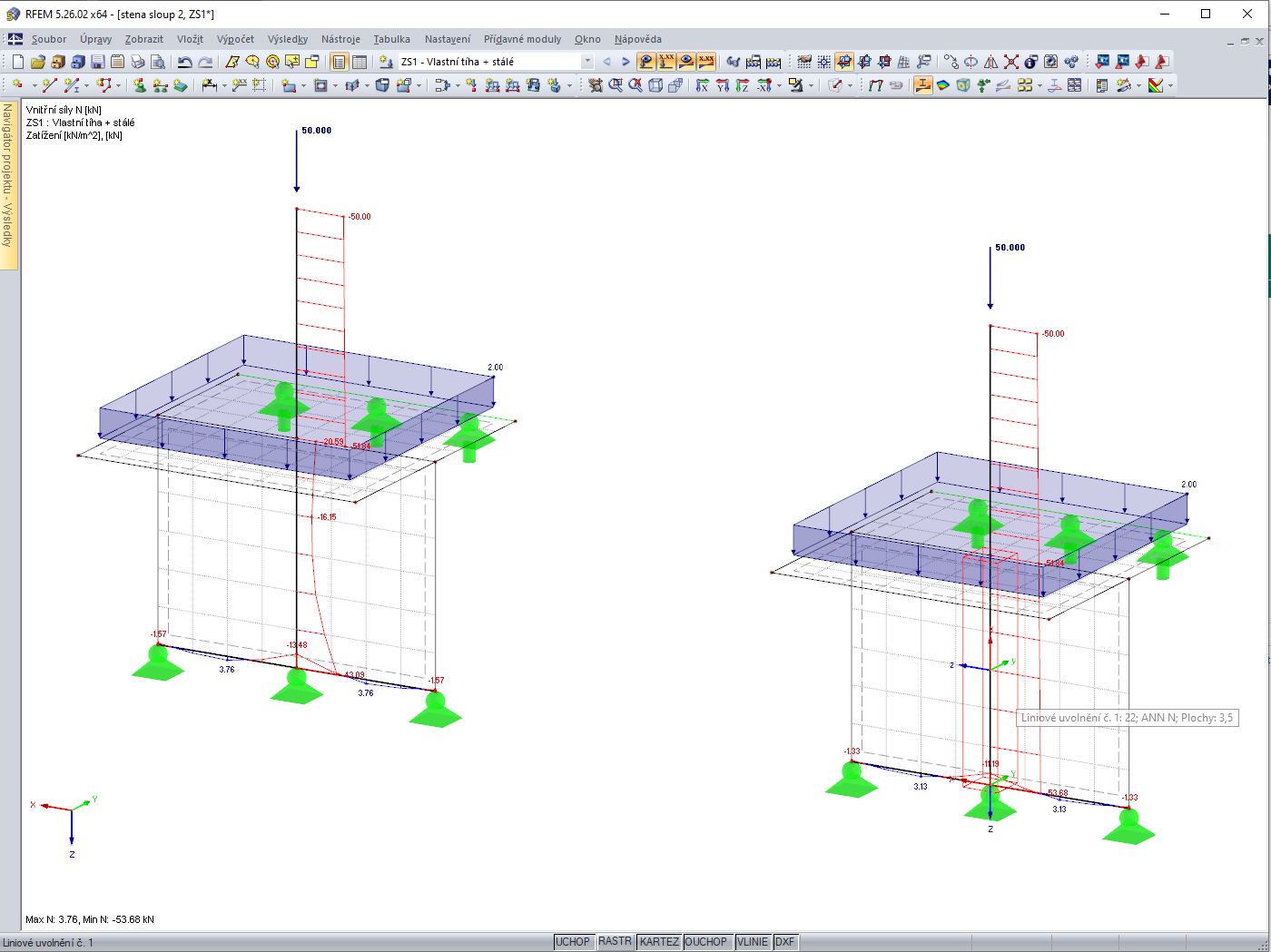The height and width of the screenshot is (952, 1271).
Task: Toggle the project navigator panel button
Action: pos(340,62)
